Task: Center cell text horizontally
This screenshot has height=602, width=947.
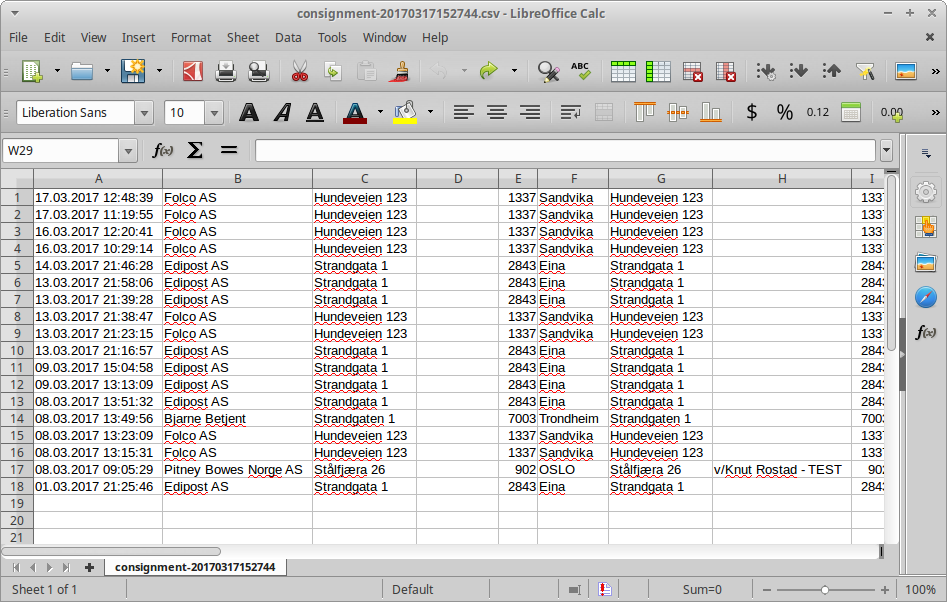Action: [497, 112]
